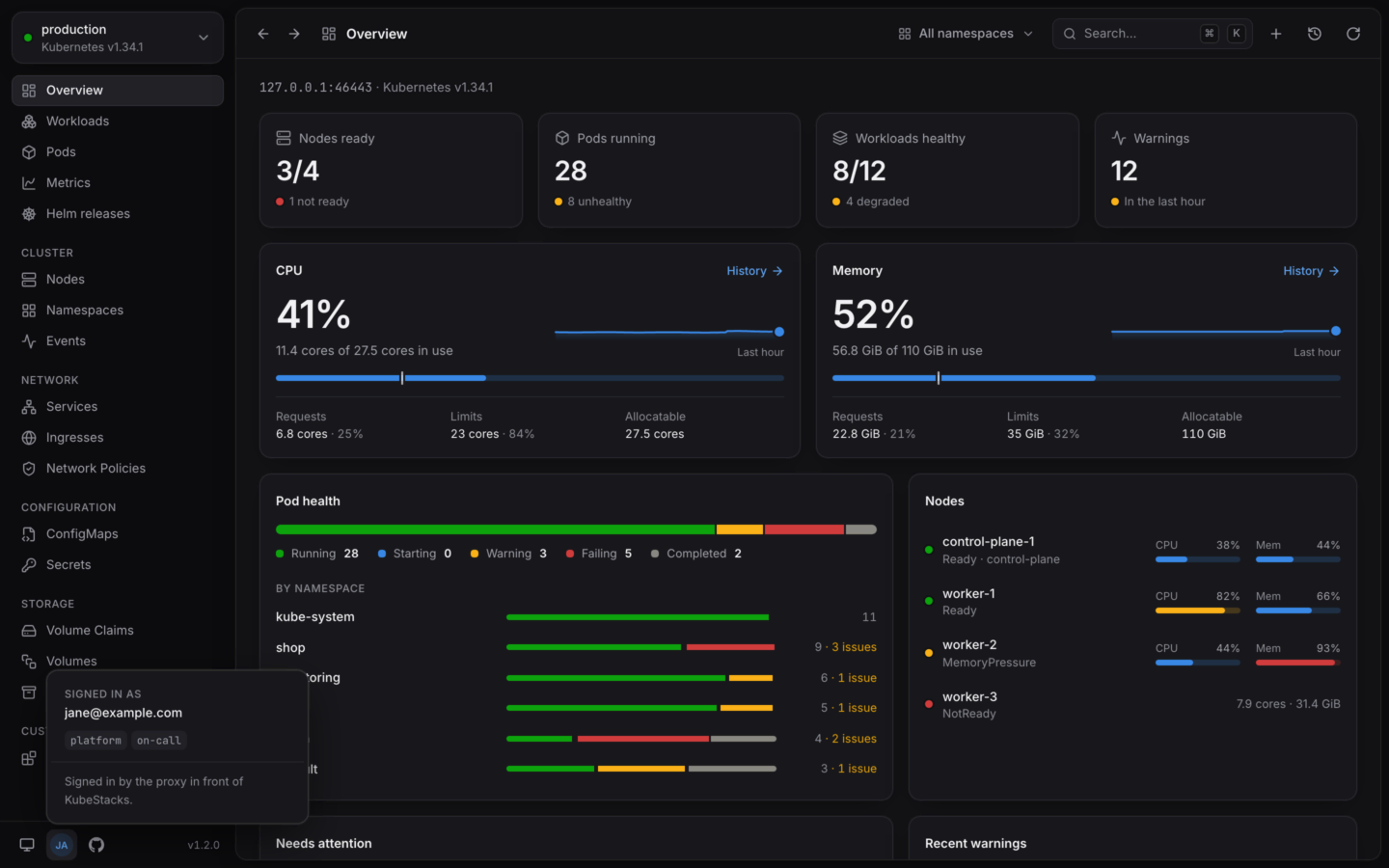Screen dimensions: 1389x868
Task: Open the CPU History link
Action: click(754, 271)
